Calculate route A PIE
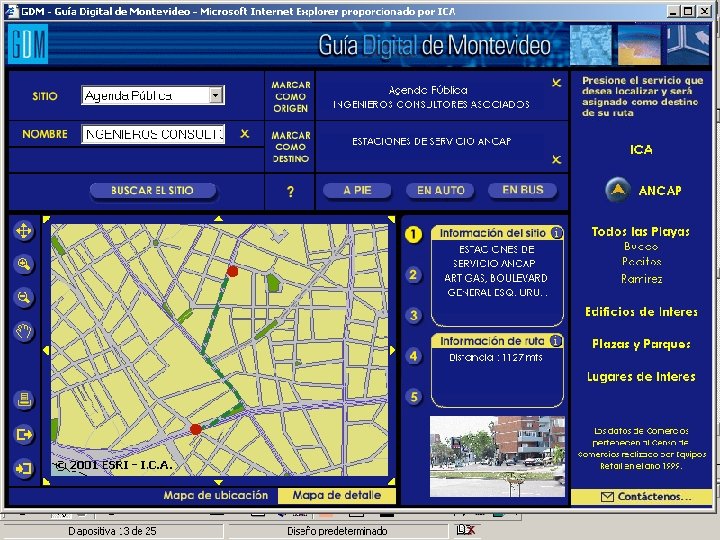 tap(357, 190)
